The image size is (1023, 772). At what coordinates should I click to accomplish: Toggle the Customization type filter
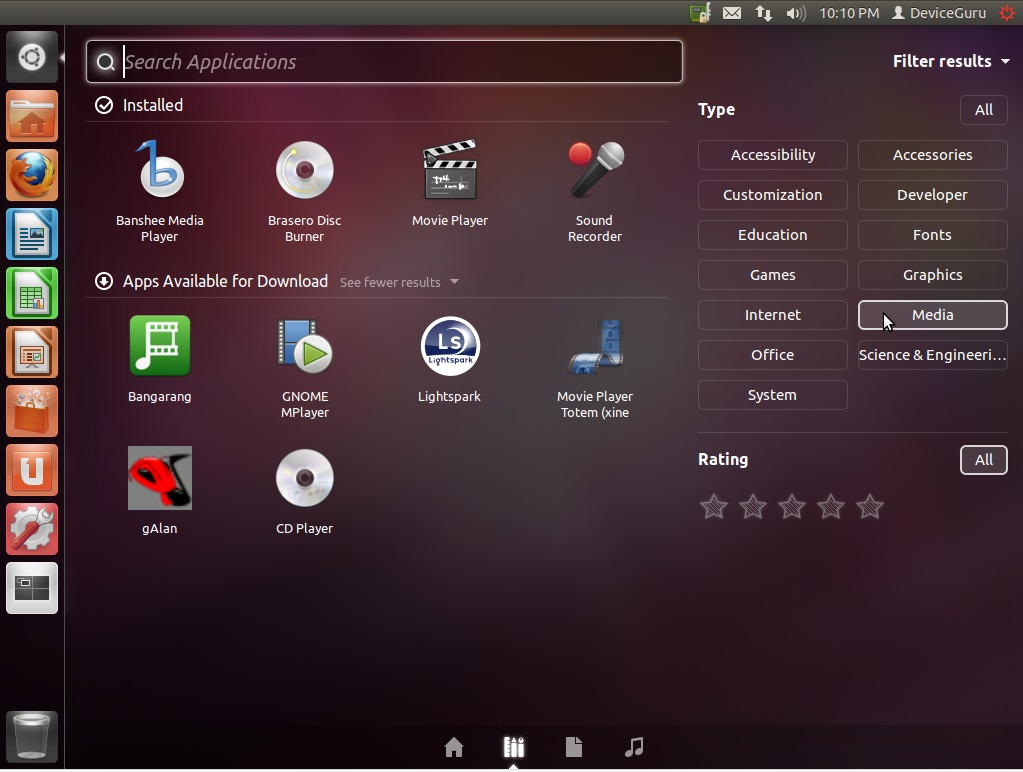tap(772, 194)
